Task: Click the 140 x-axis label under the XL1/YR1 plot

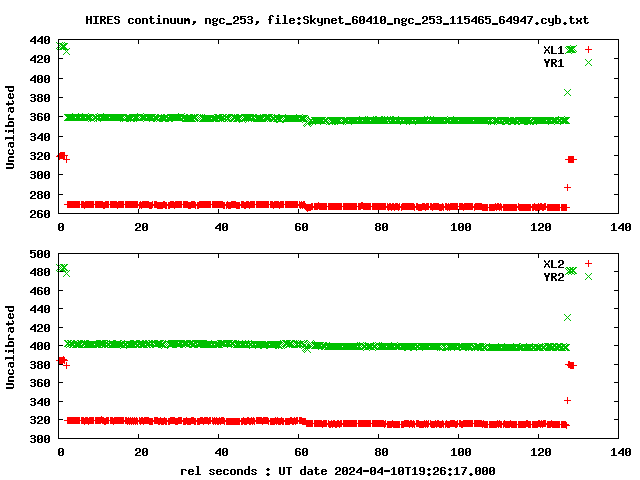Action: coord(621,227)
